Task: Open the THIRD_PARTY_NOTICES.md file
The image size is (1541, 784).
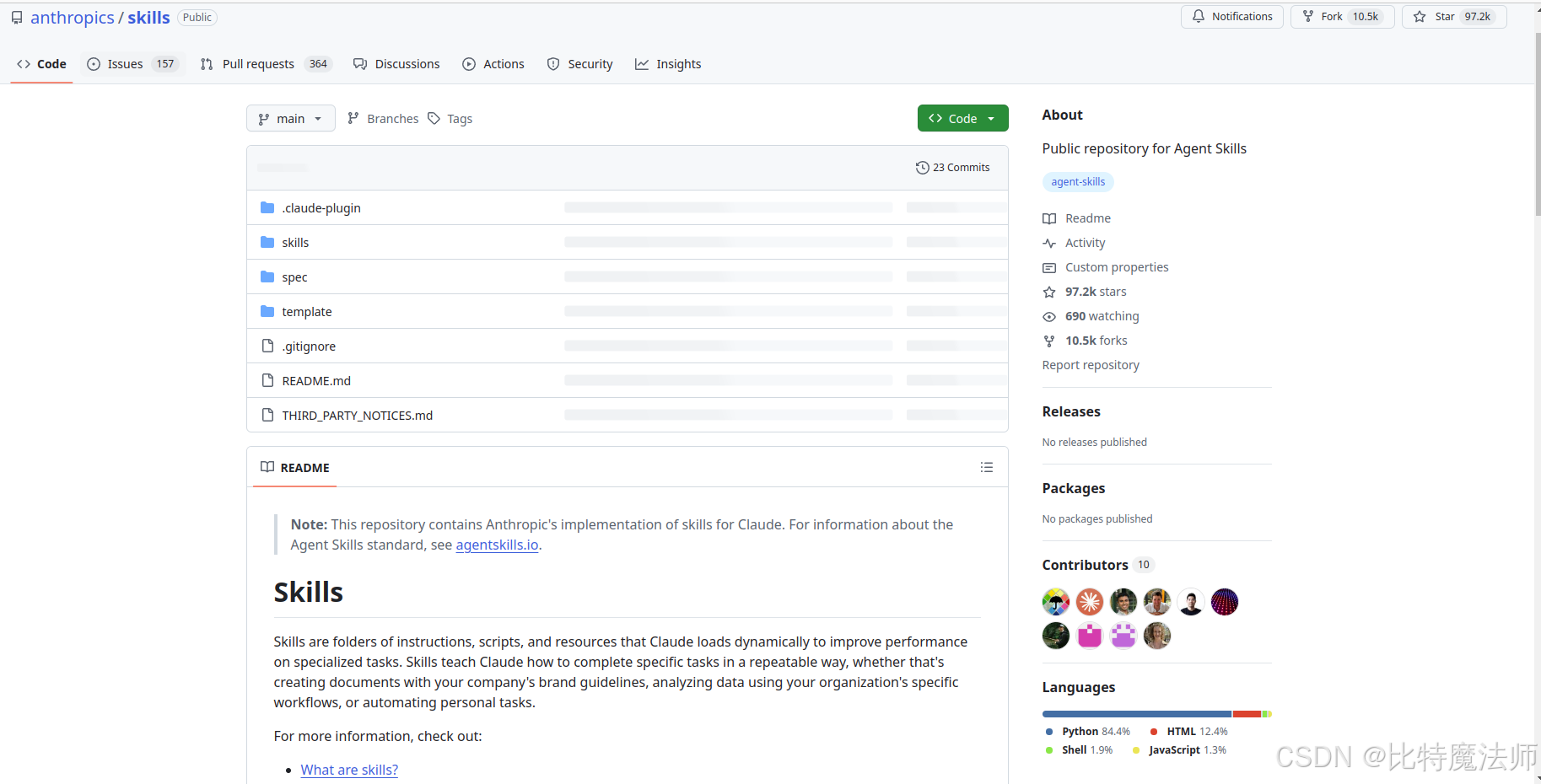Action: 358,416
